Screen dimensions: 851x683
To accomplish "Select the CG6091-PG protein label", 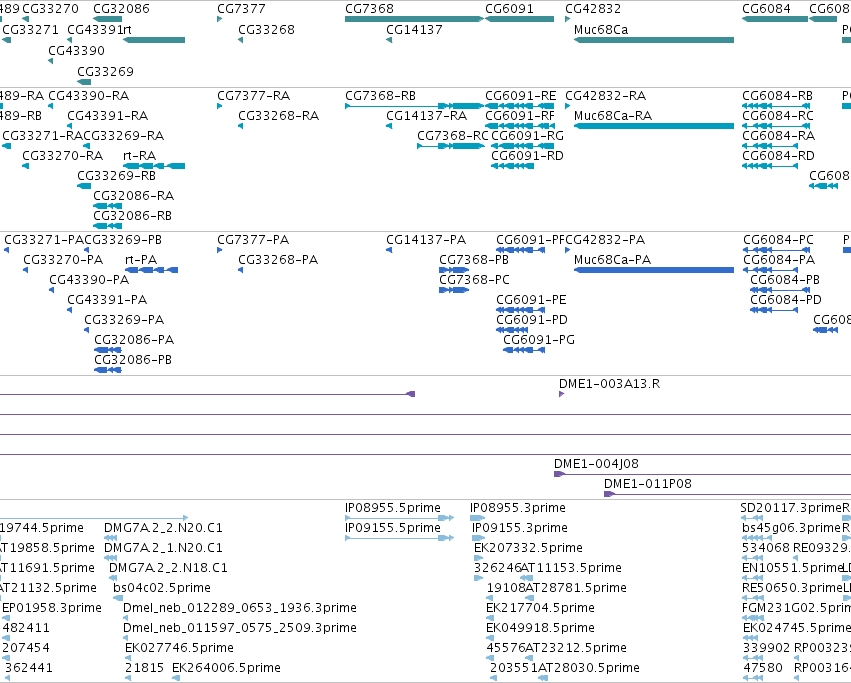I will click(x=539, y=339).
